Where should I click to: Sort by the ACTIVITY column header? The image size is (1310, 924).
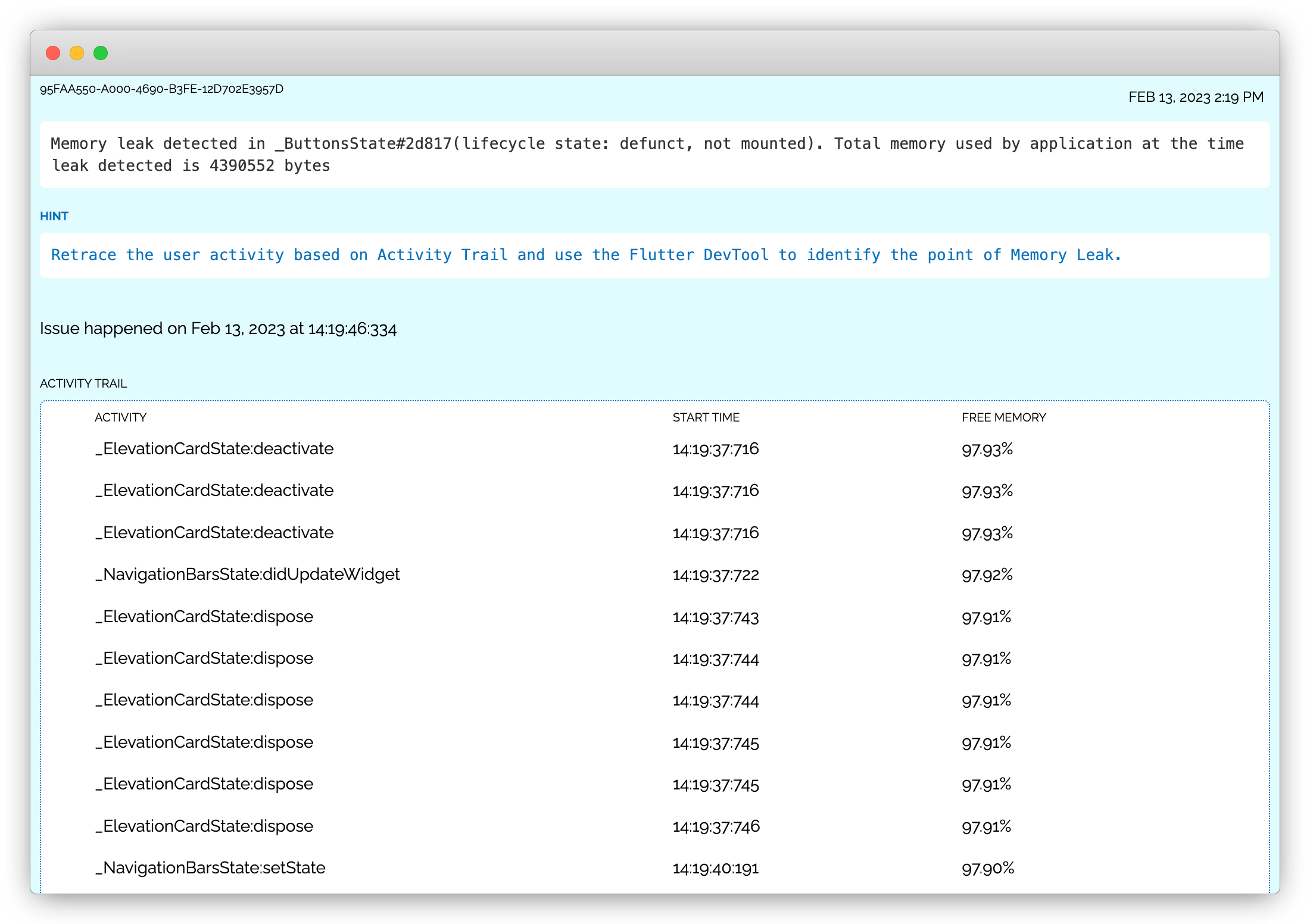[x=120, y=417]
